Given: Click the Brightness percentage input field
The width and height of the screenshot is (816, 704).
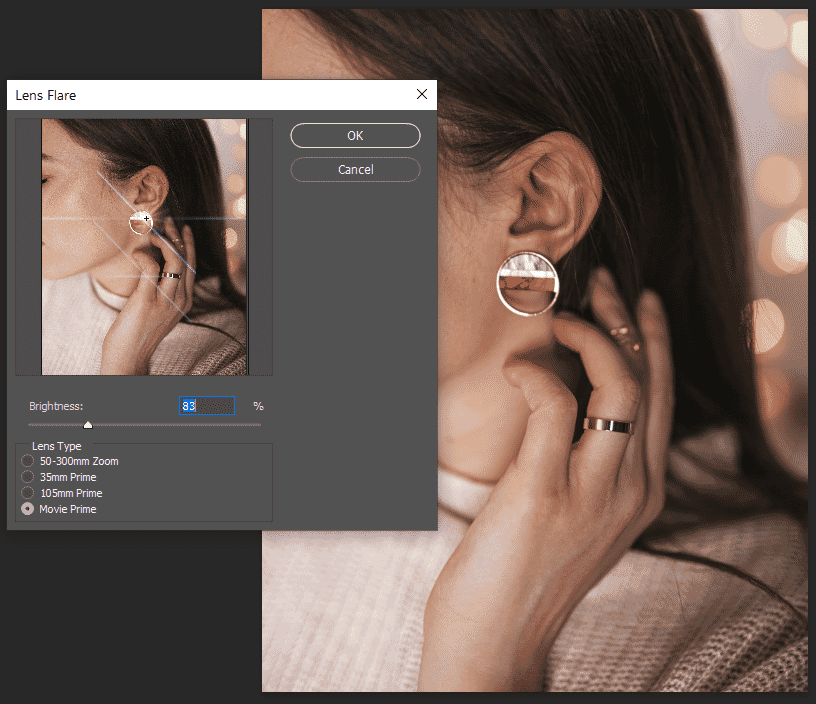Looking at the screenshot, I should coord(206,406).
